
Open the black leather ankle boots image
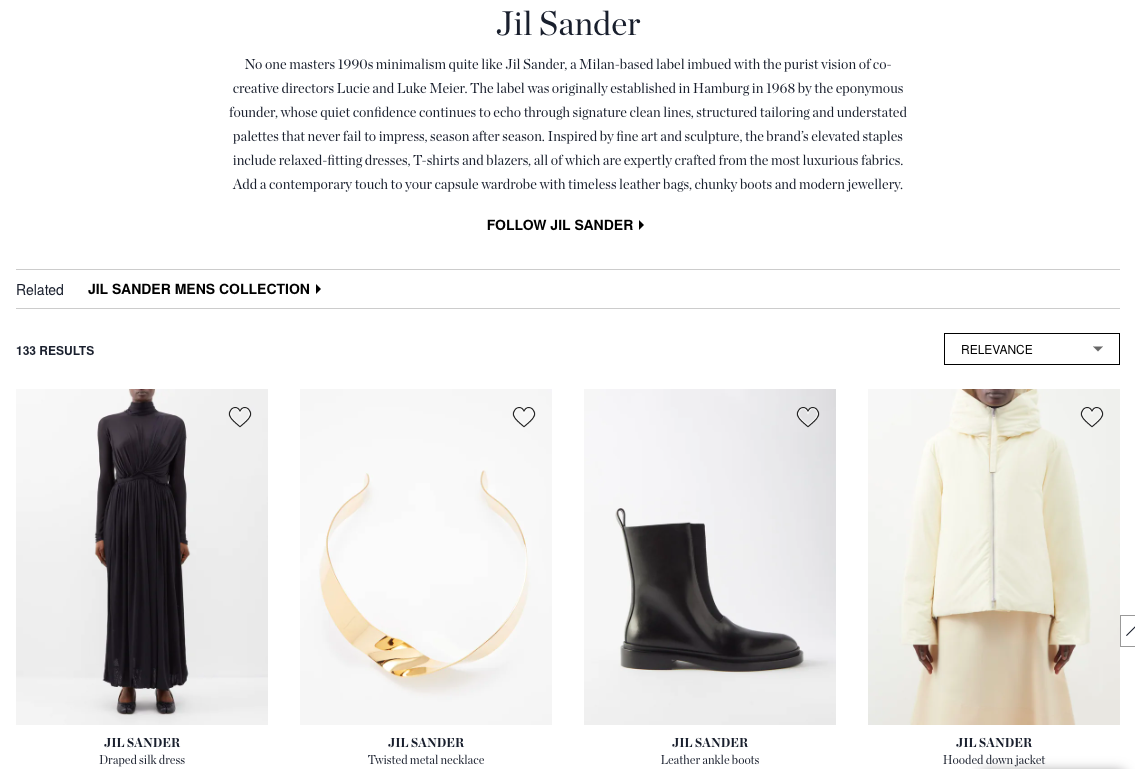tap(709, 557)
